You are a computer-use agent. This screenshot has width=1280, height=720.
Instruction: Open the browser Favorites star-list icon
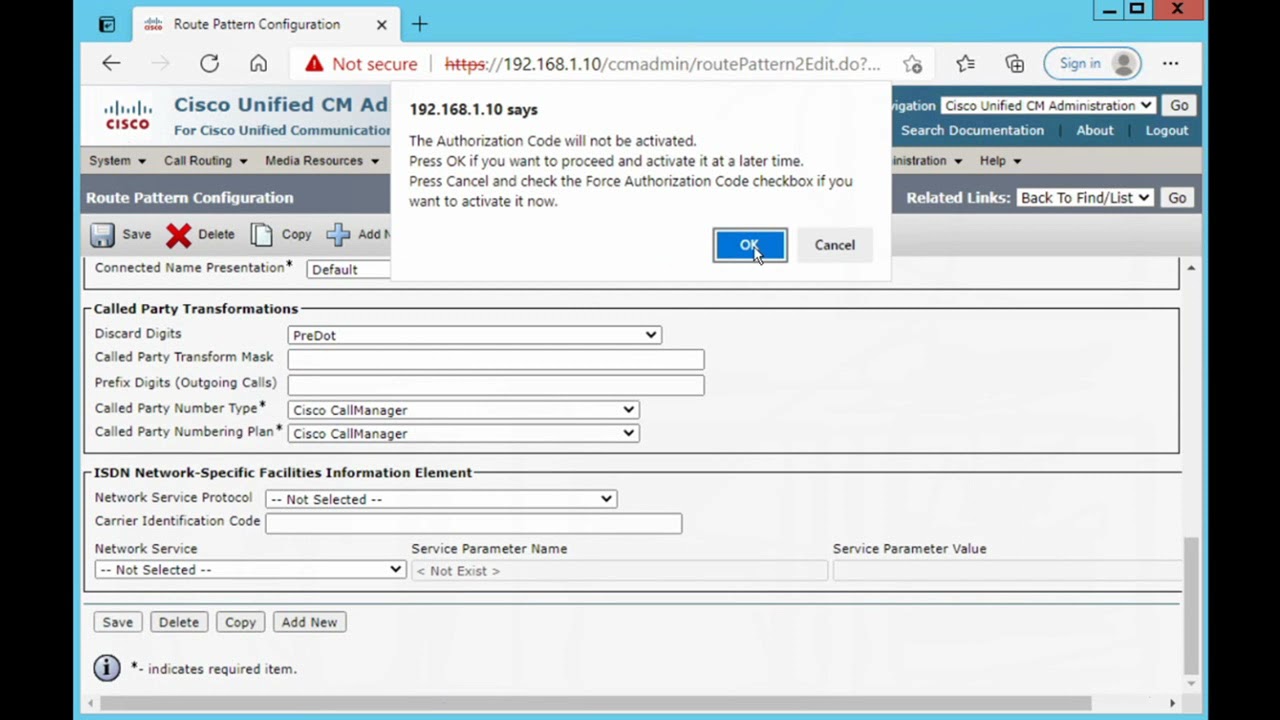pos(965,63)
